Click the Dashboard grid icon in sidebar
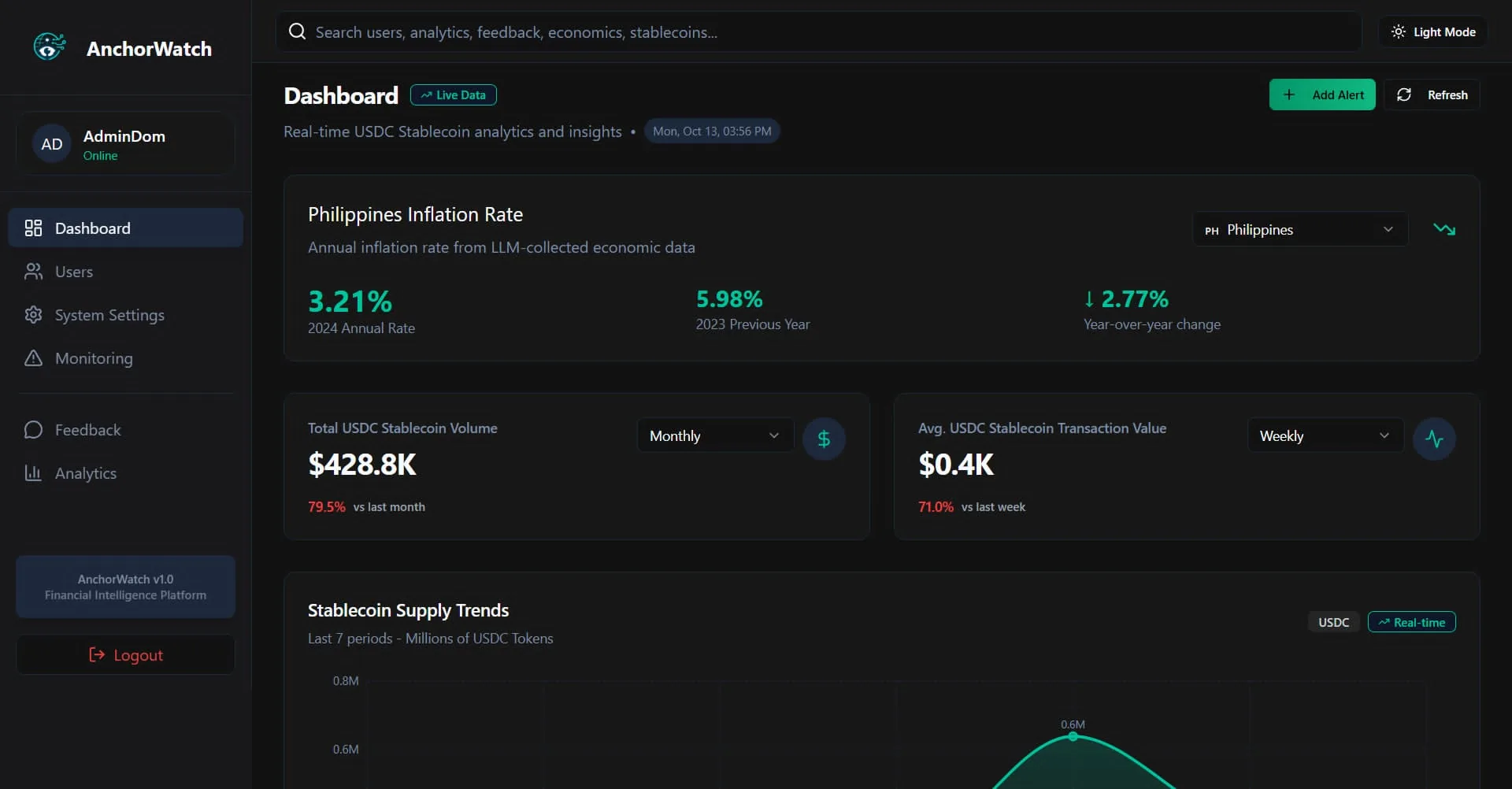1512x789 pixels. tap(33, 228)
